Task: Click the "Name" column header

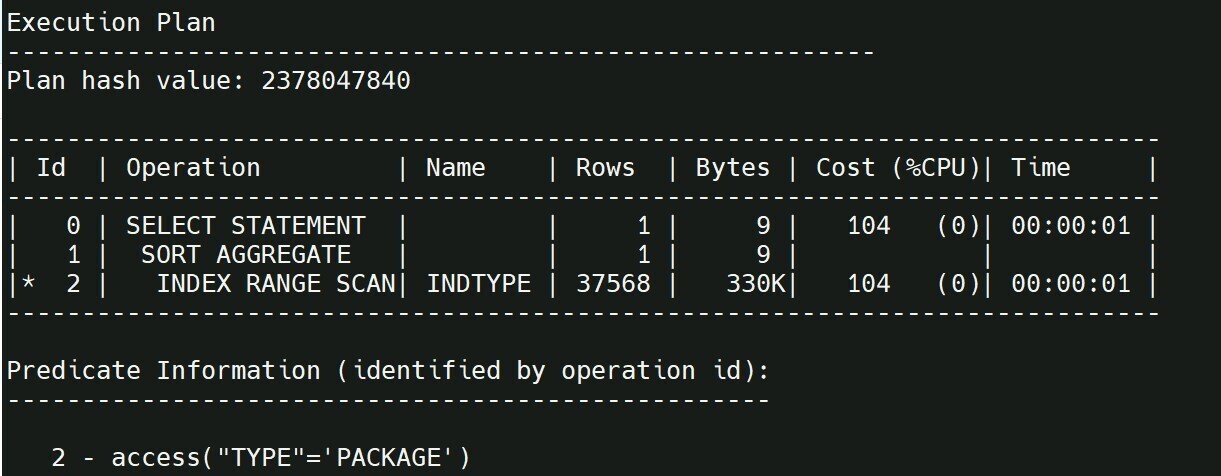Action: (x=456, y=168)
